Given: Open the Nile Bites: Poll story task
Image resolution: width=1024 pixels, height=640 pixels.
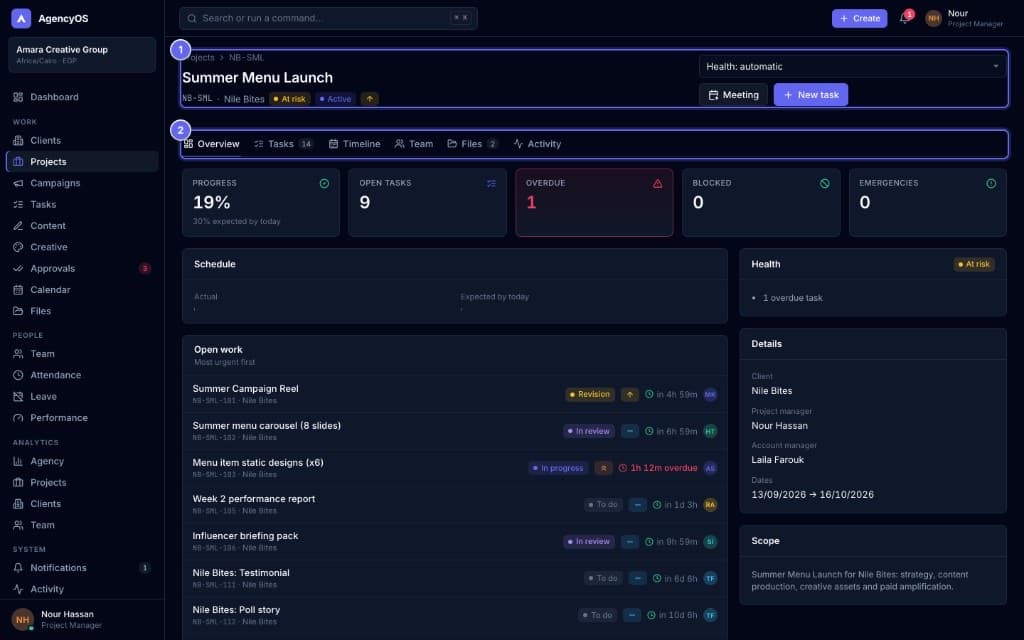Looking at the screenshot, I should click(455, 616).
